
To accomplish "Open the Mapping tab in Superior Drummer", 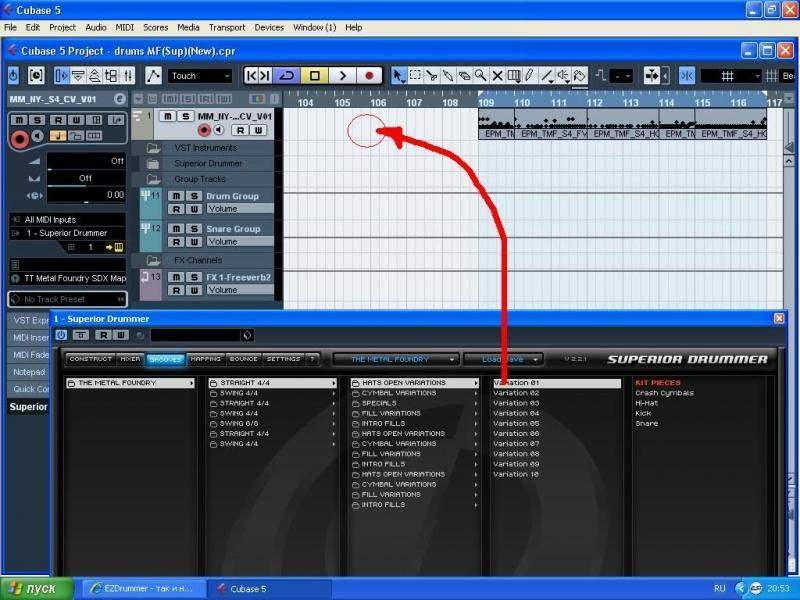I will click(206, 359).
